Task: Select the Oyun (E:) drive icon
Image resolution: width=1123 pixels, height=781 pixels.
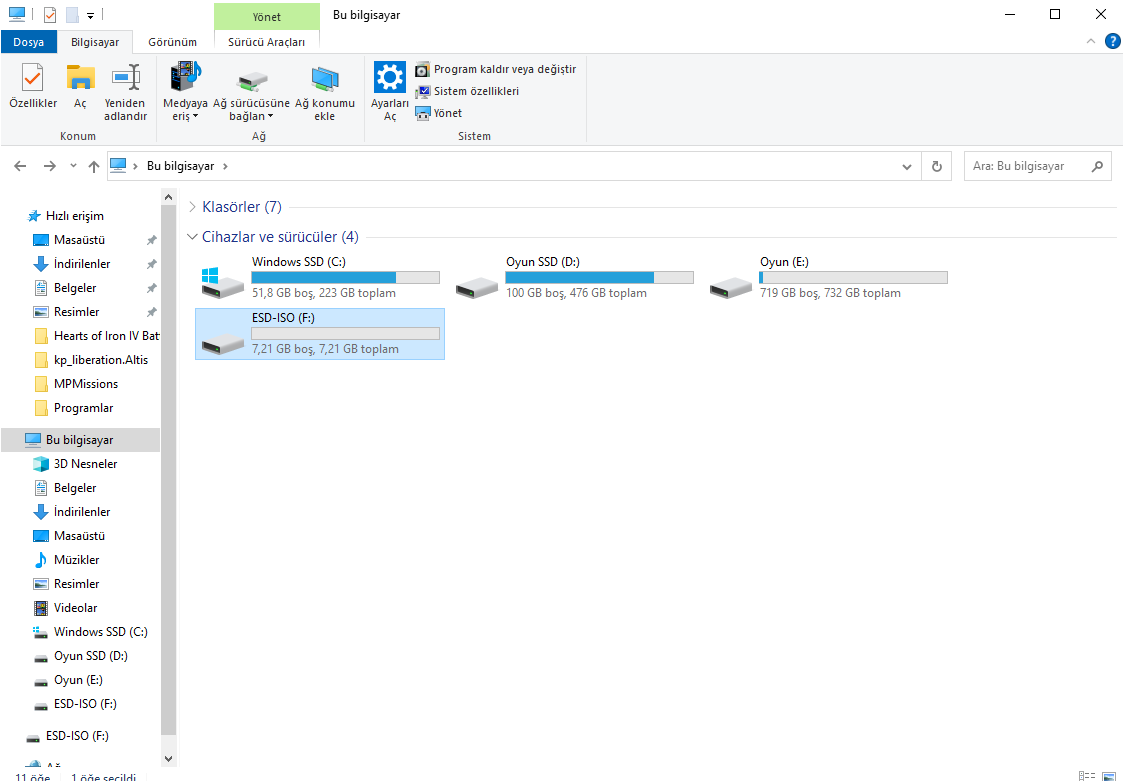Action: [x=731, y=287]
